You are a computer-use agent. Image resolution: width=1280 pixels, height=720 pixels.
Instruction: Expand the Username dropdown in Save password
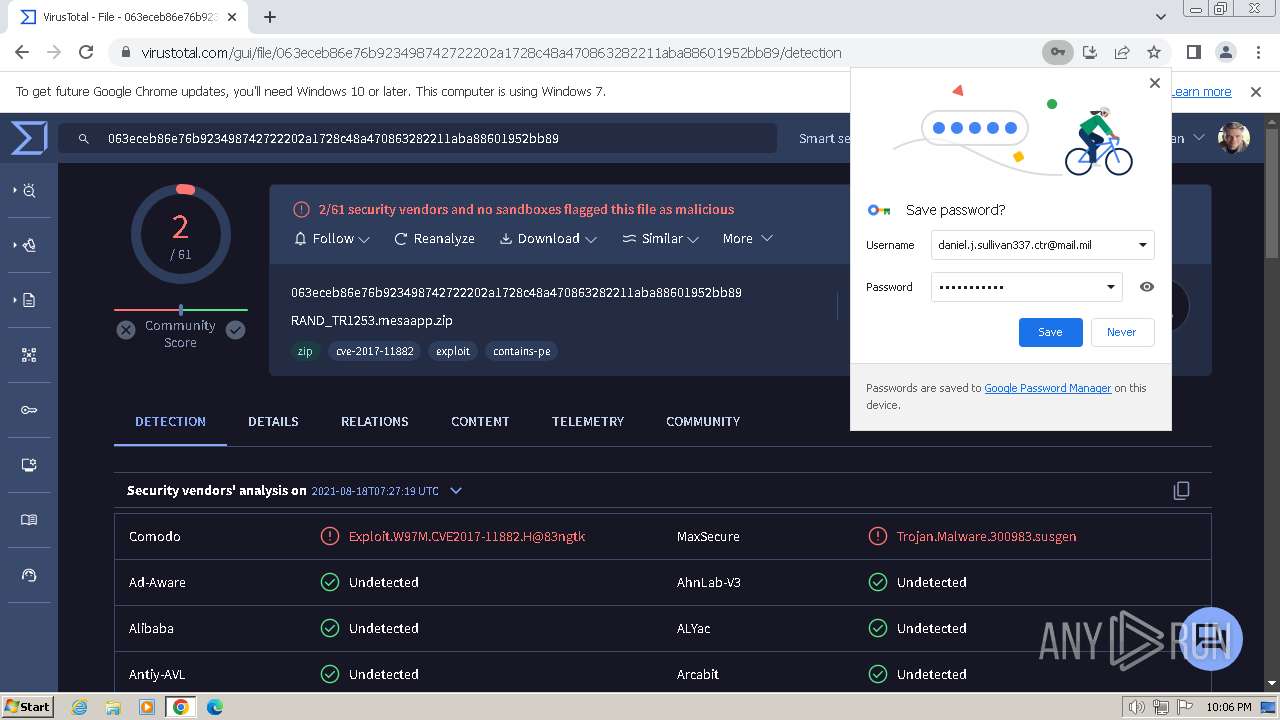click(1142, 245)
